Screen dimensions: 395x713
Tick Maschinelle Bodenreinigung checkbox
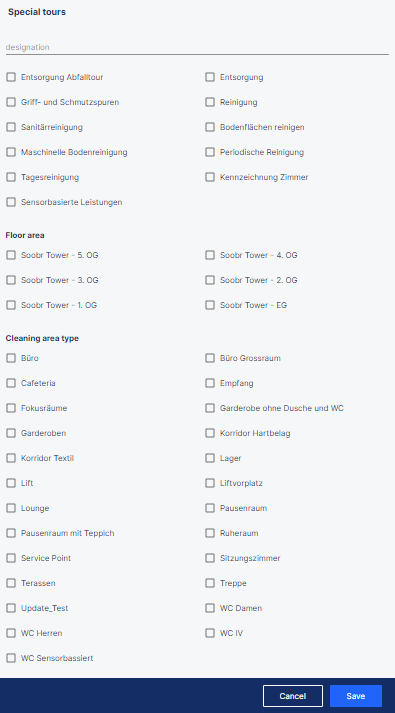(x=11, y=152)
